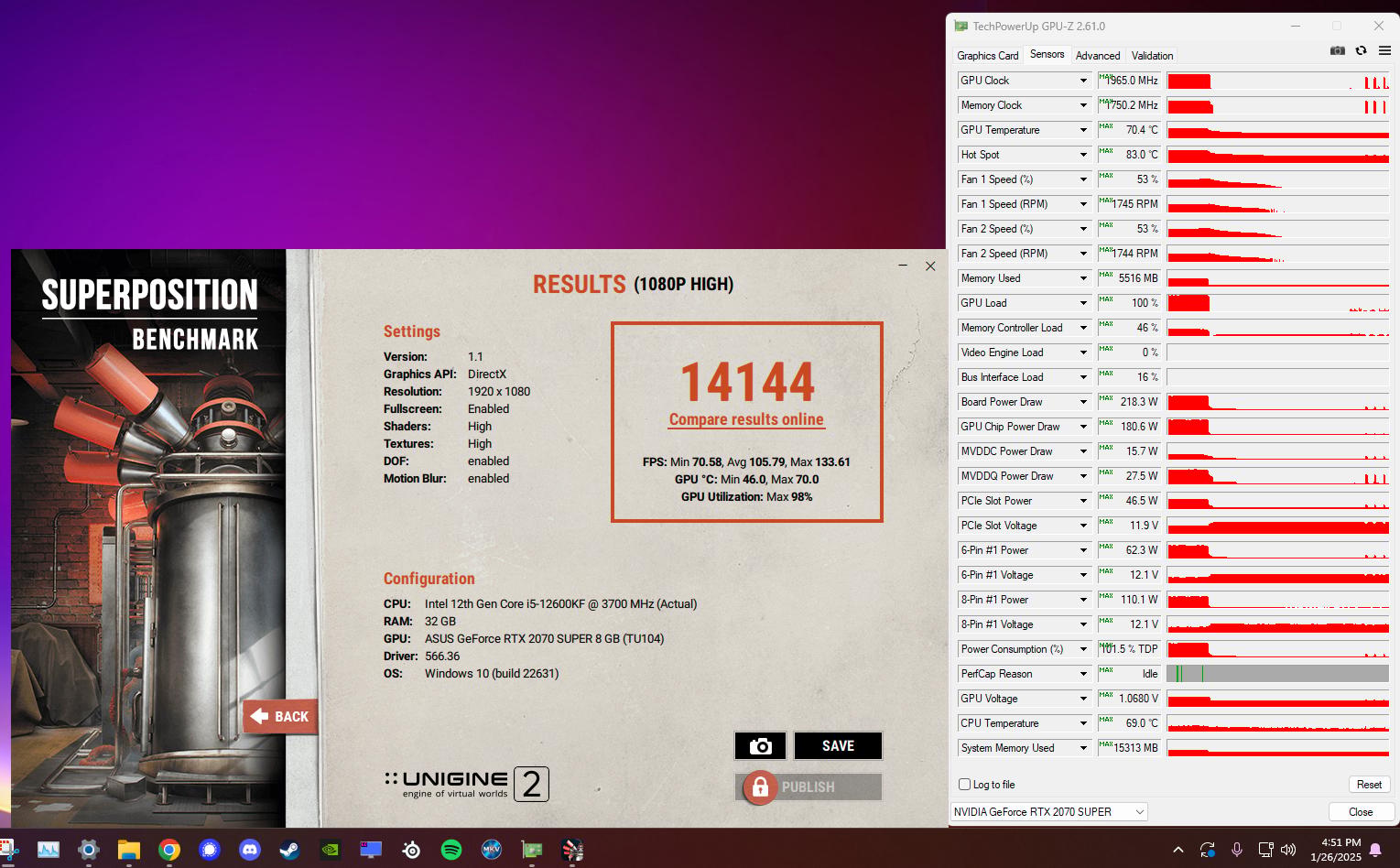The width and height of the screenshot is (1400, 868).
Task: Expand the GPU Temperature sensor dropdown
Action: 1083,130
